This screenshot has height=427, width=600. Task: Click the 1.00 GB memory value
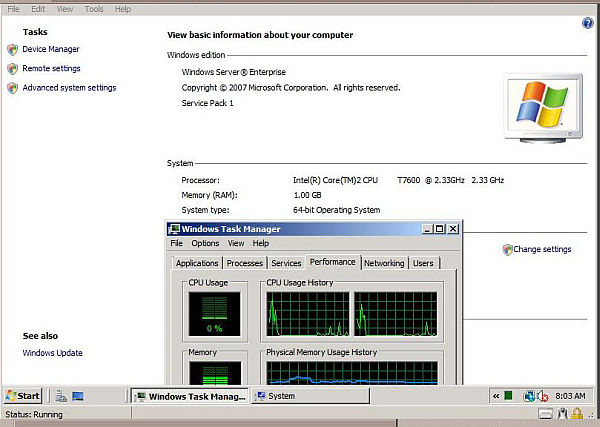click(x=307, y=195)
